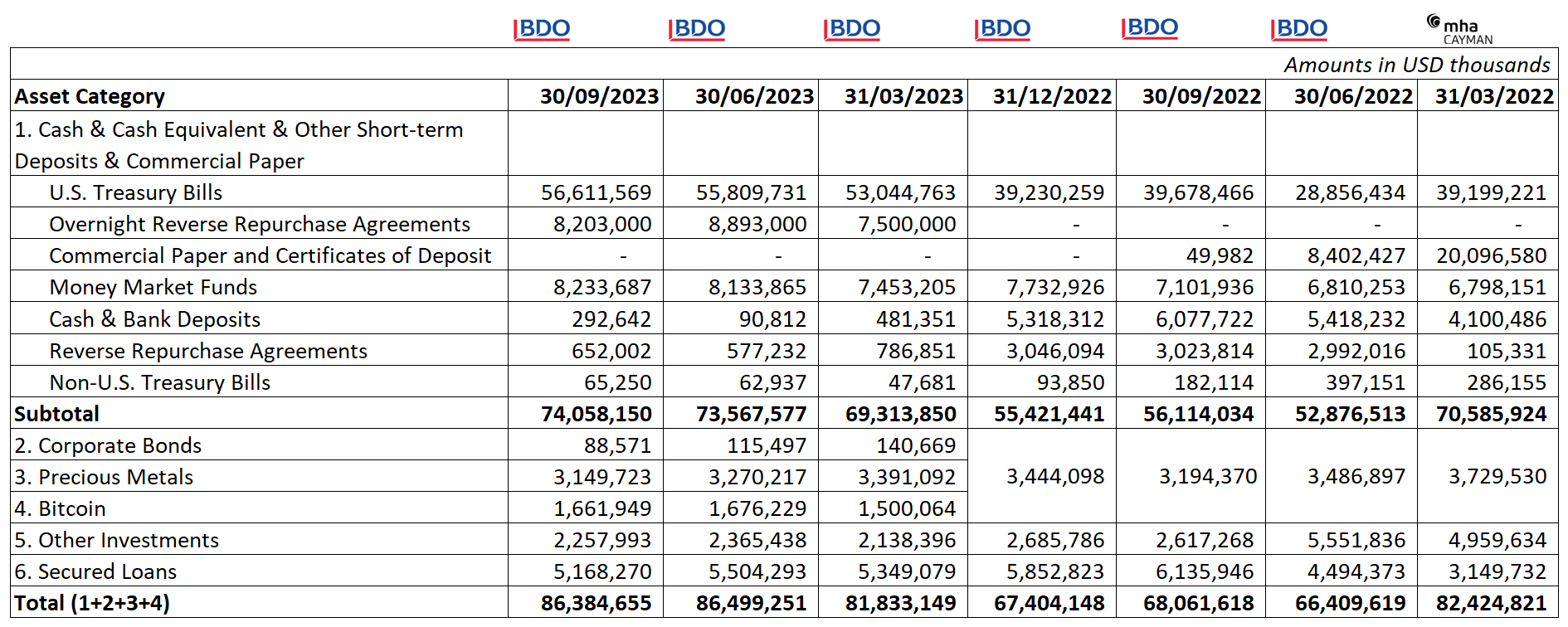
Task: Click the total value 67,404,148
Action: (1049, 603)
